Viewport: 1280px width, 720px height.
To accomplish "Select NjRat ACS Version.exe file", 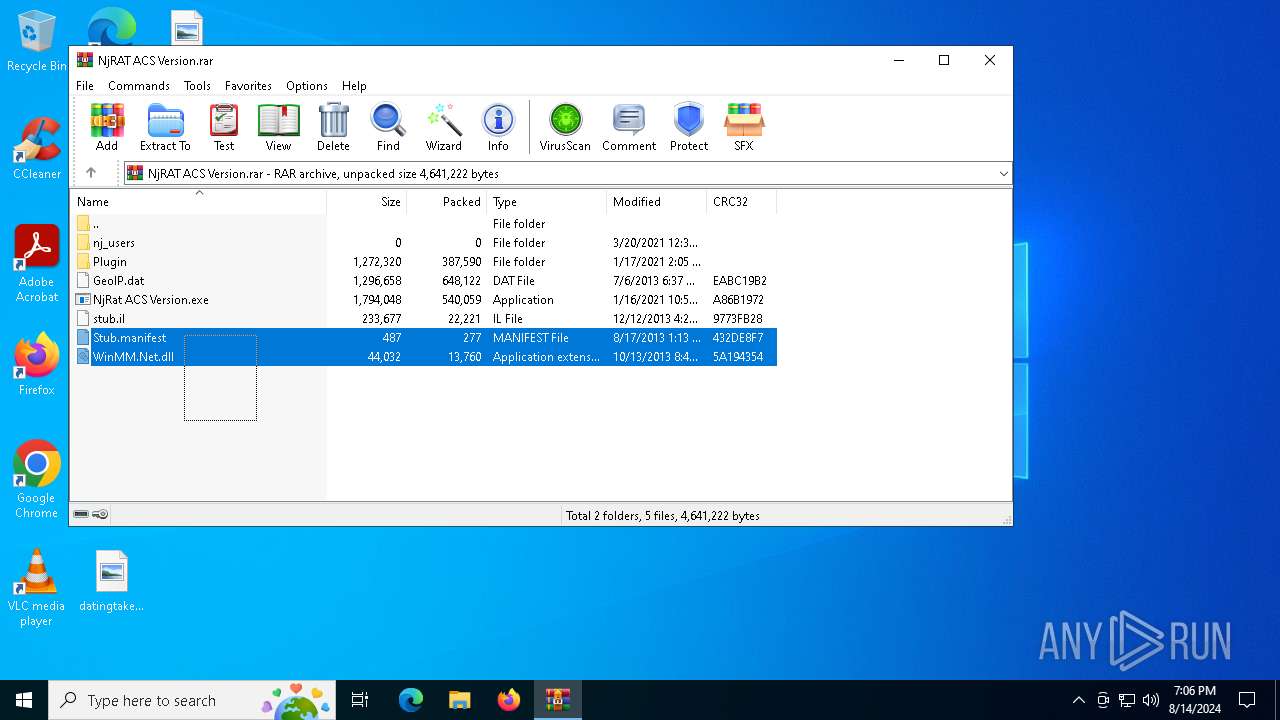I will 425,300.
